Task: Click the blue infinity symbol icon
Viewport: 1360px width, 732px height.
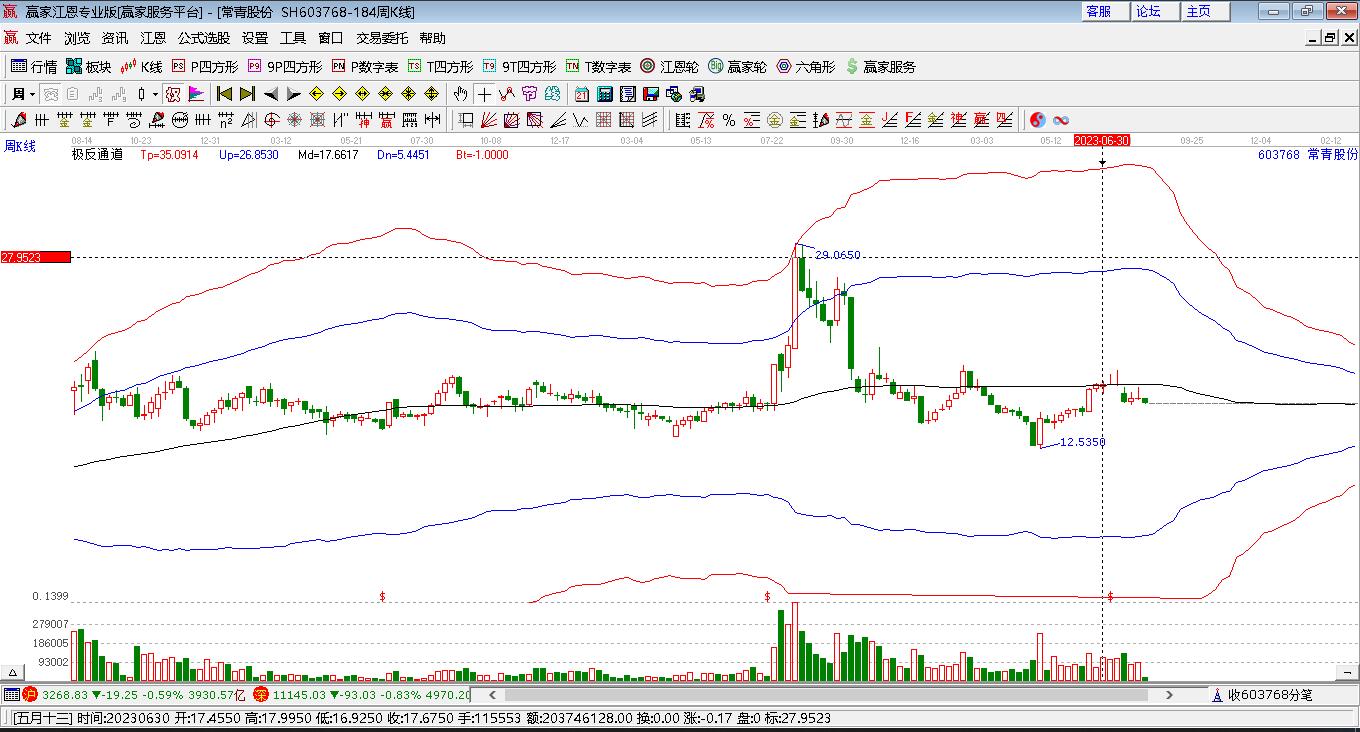Action: [x=1061, y=120]
